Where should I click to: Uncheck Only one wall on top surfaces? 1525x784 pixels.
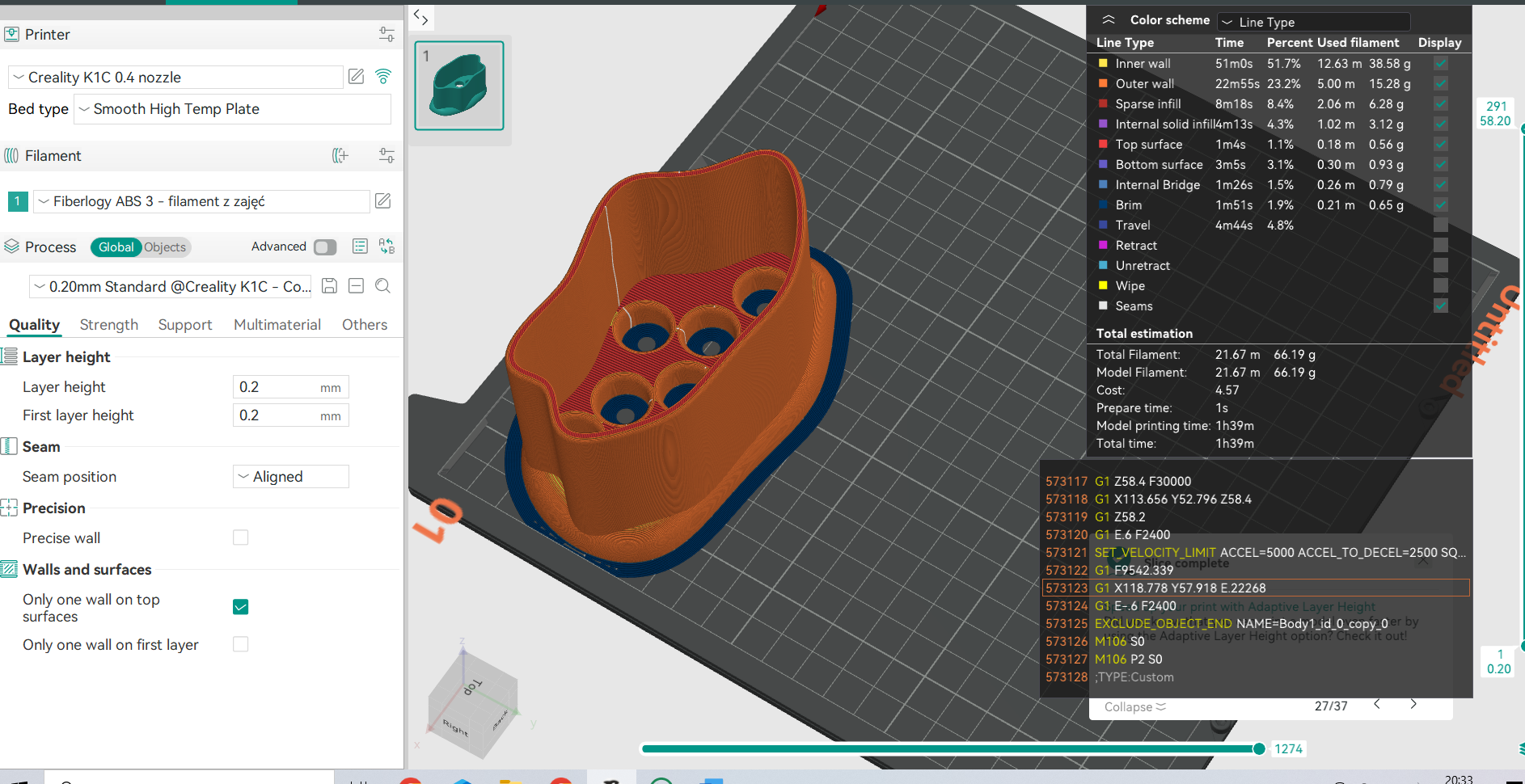pyautogui.click(x=241, y=607)
